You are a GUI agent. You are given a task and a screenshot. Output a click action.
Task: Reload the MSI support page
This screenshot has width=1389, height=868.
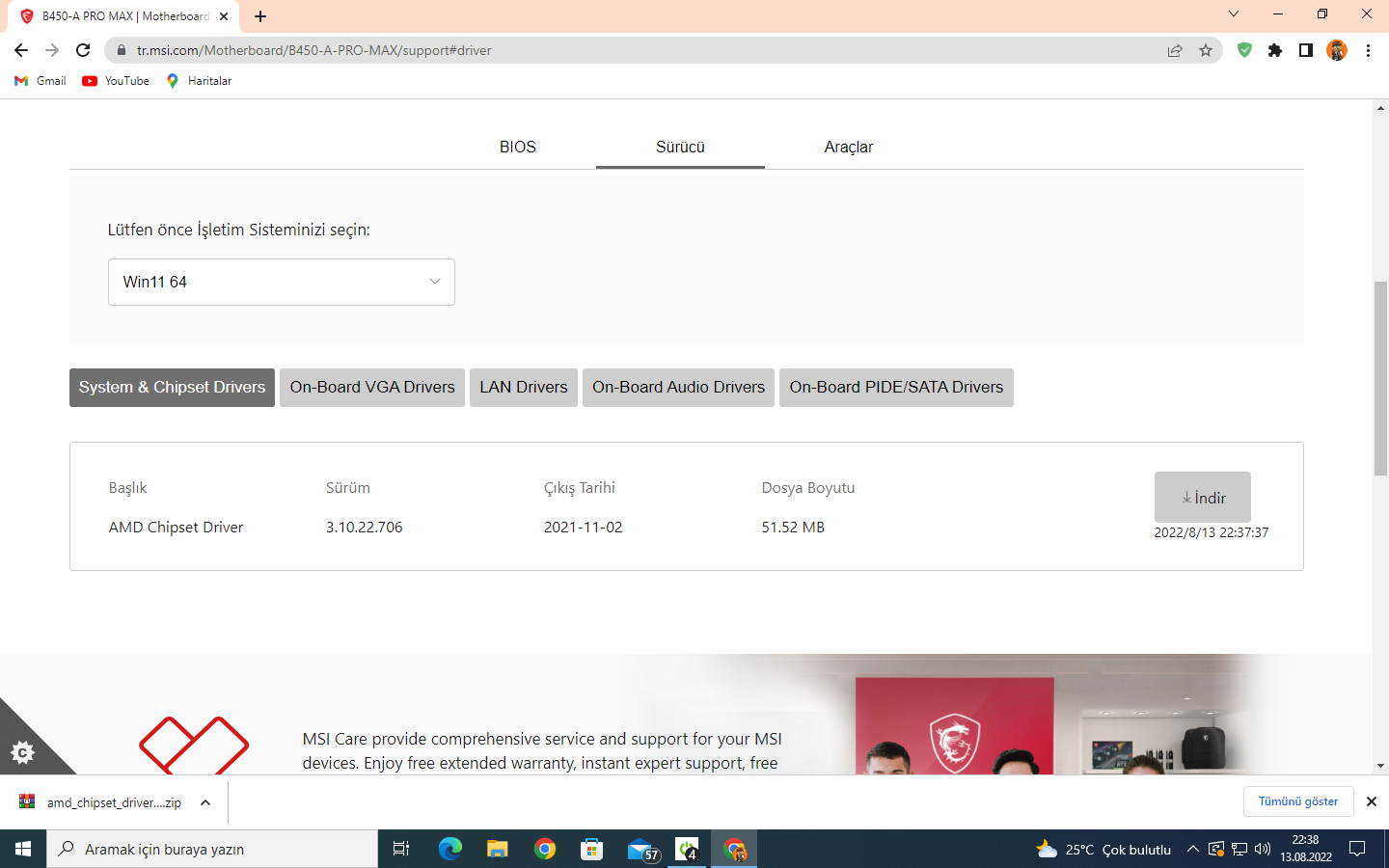[x=83, y=50]
